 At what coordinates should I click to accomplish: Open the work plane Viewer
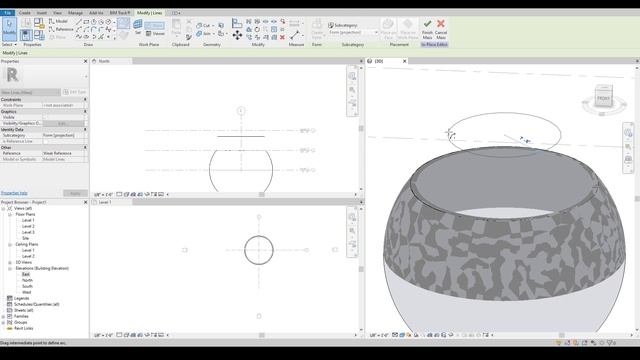click(x=155, y=33)
